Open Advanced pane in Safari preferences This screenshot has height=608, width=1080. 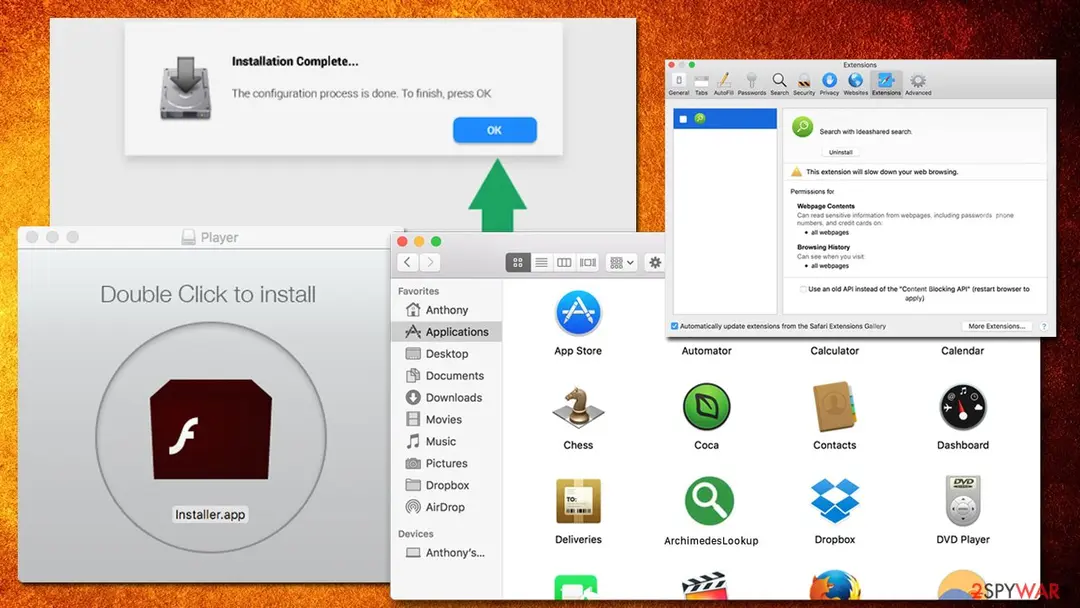click(917, 84)
